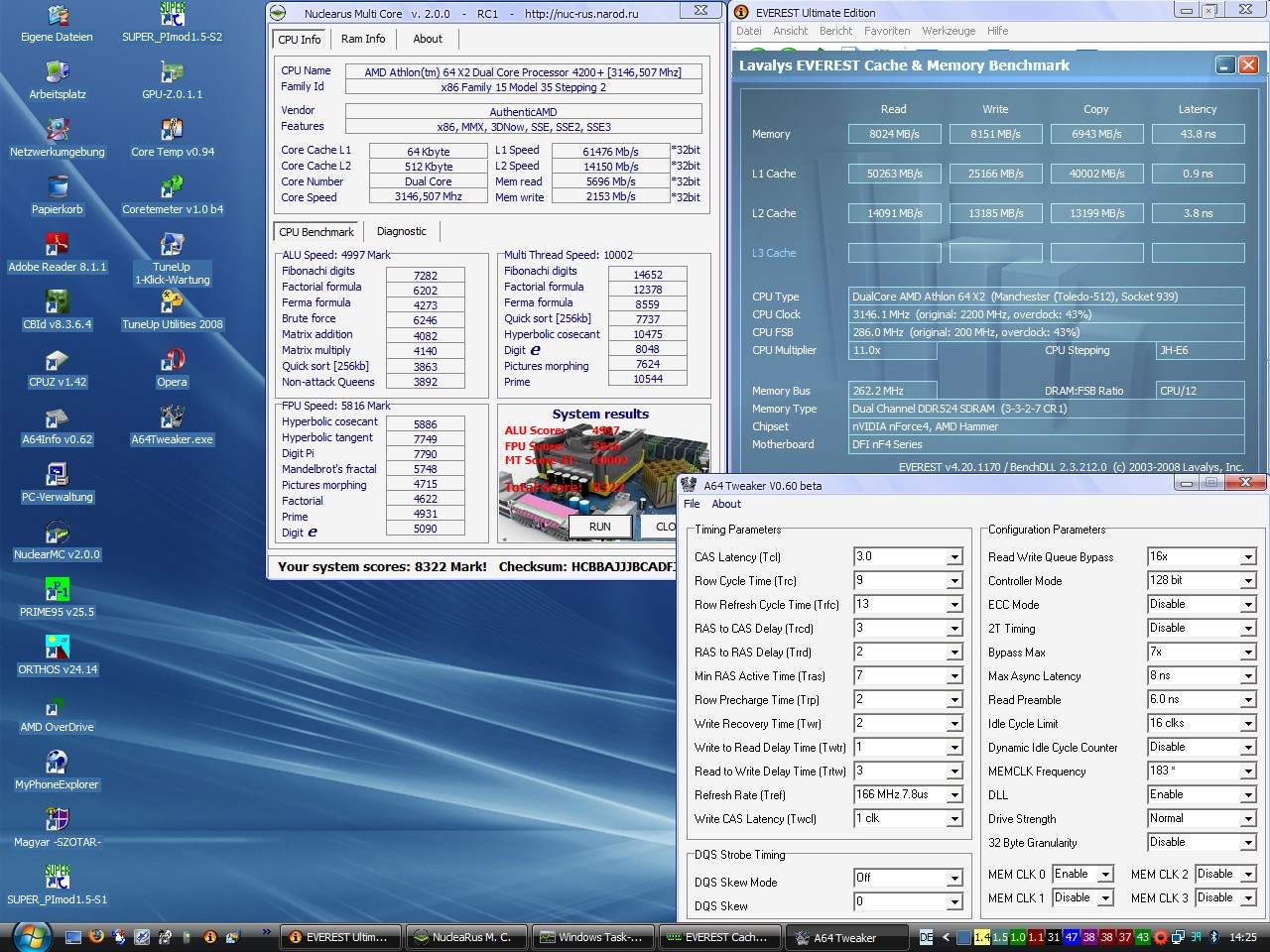Launch GPU-Z.0.1.1 from the desktop

click(172, 81)
